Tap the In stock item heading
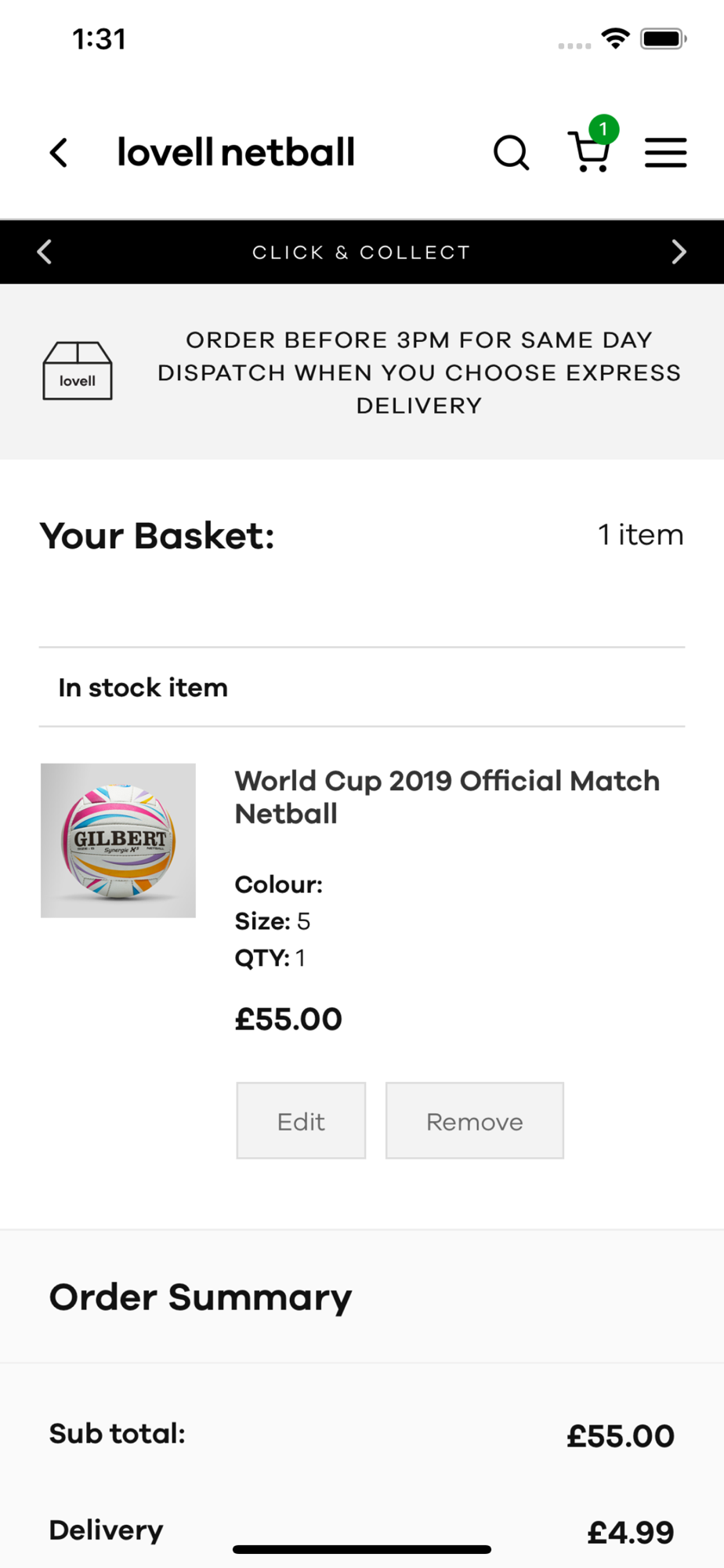Screen dimensions: 724x1568 [x=143, y=688]
